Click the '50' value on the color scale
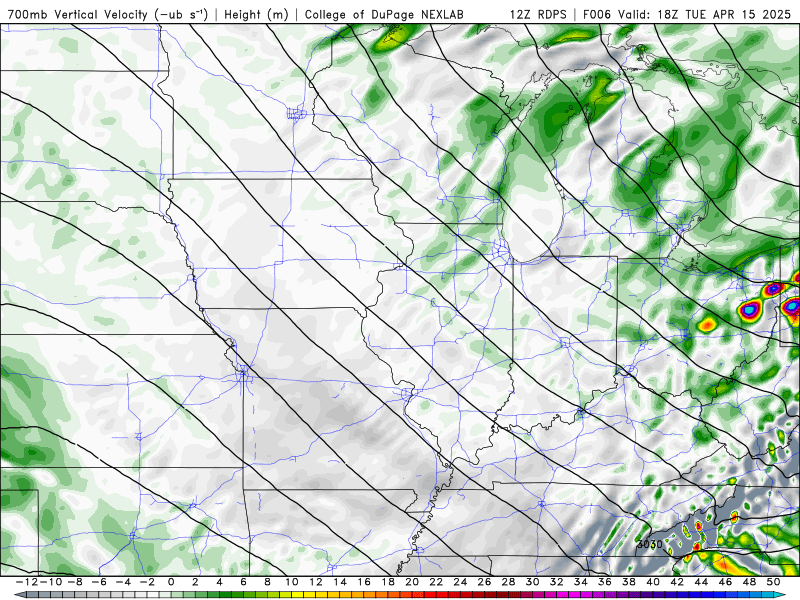This screenshot has width=800, height=600. pyautogui.click(x=773, y=582)
